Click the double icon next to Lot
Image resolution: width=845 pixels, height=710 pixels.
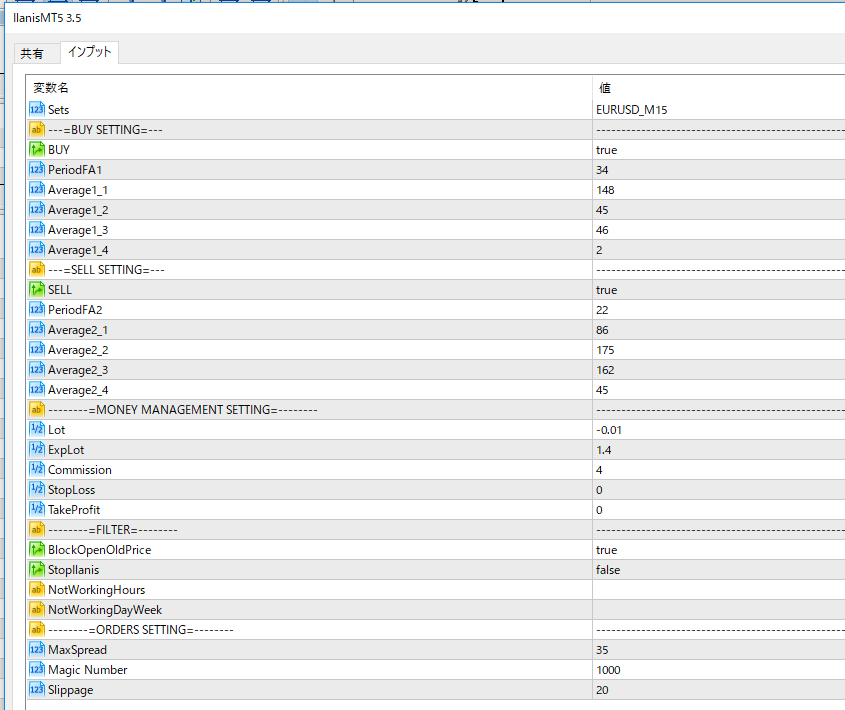tap(37, 429)
